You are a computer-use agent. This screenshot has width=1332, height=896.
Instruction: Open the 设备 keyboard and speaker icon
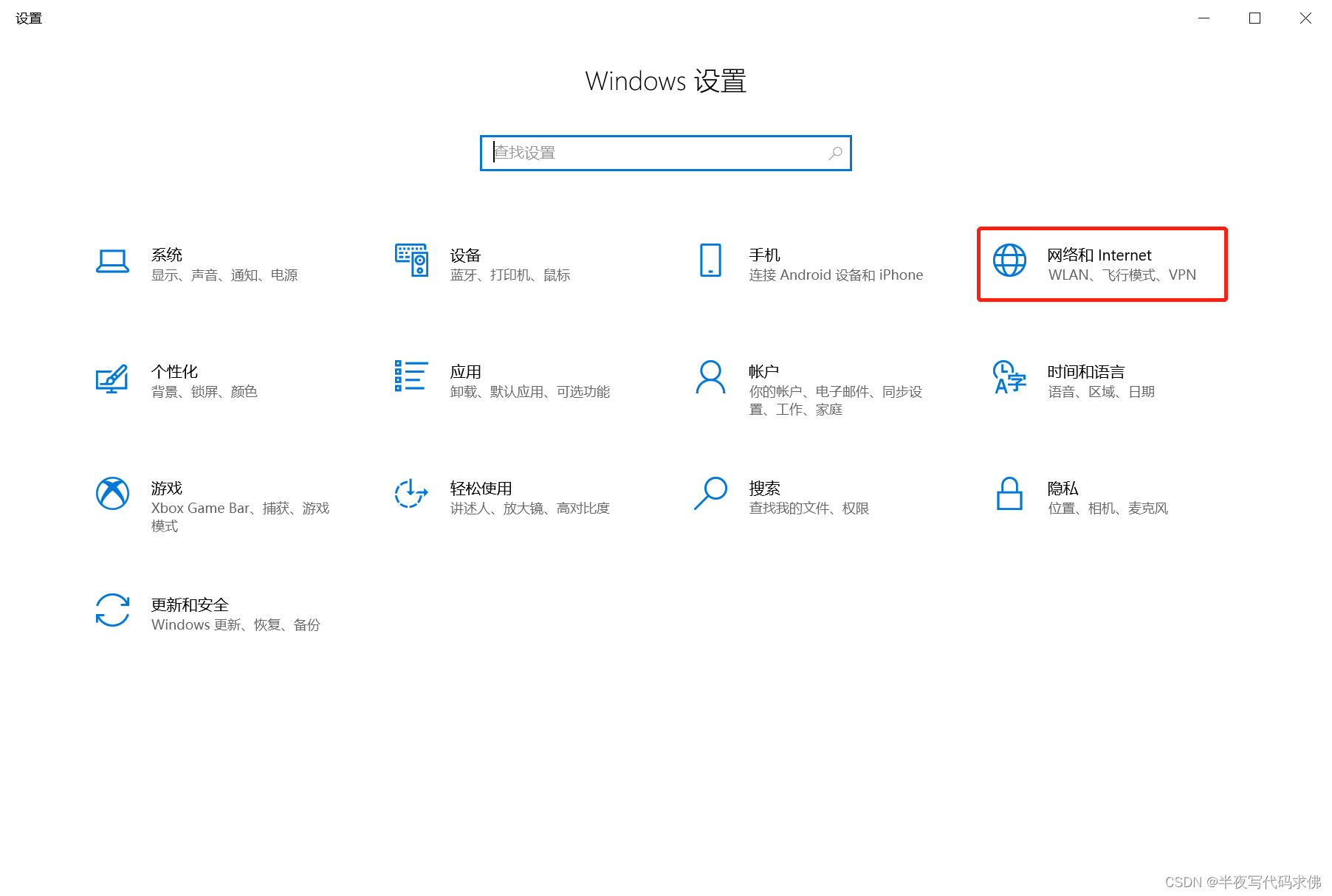pyautogui.click(x=411, y=260)
